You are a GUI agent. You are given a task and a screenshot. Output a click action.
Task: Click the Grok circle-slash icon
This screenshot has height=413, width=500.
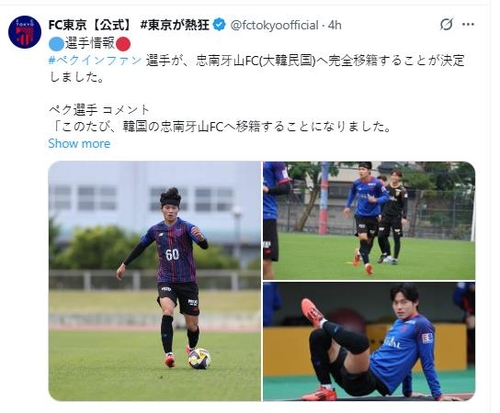(x=446, y=24)
